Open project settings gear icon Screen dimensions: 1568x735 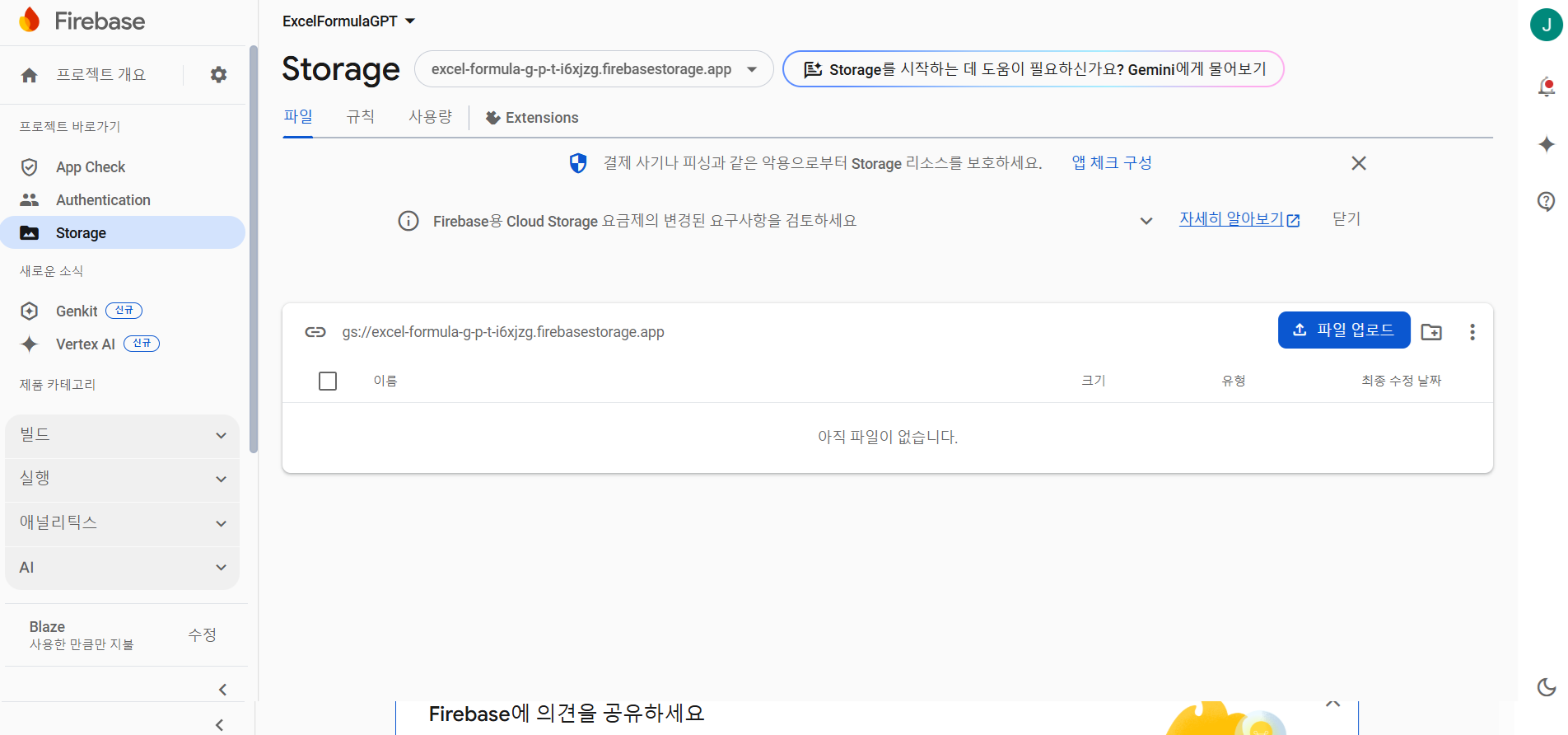[218, 75]
